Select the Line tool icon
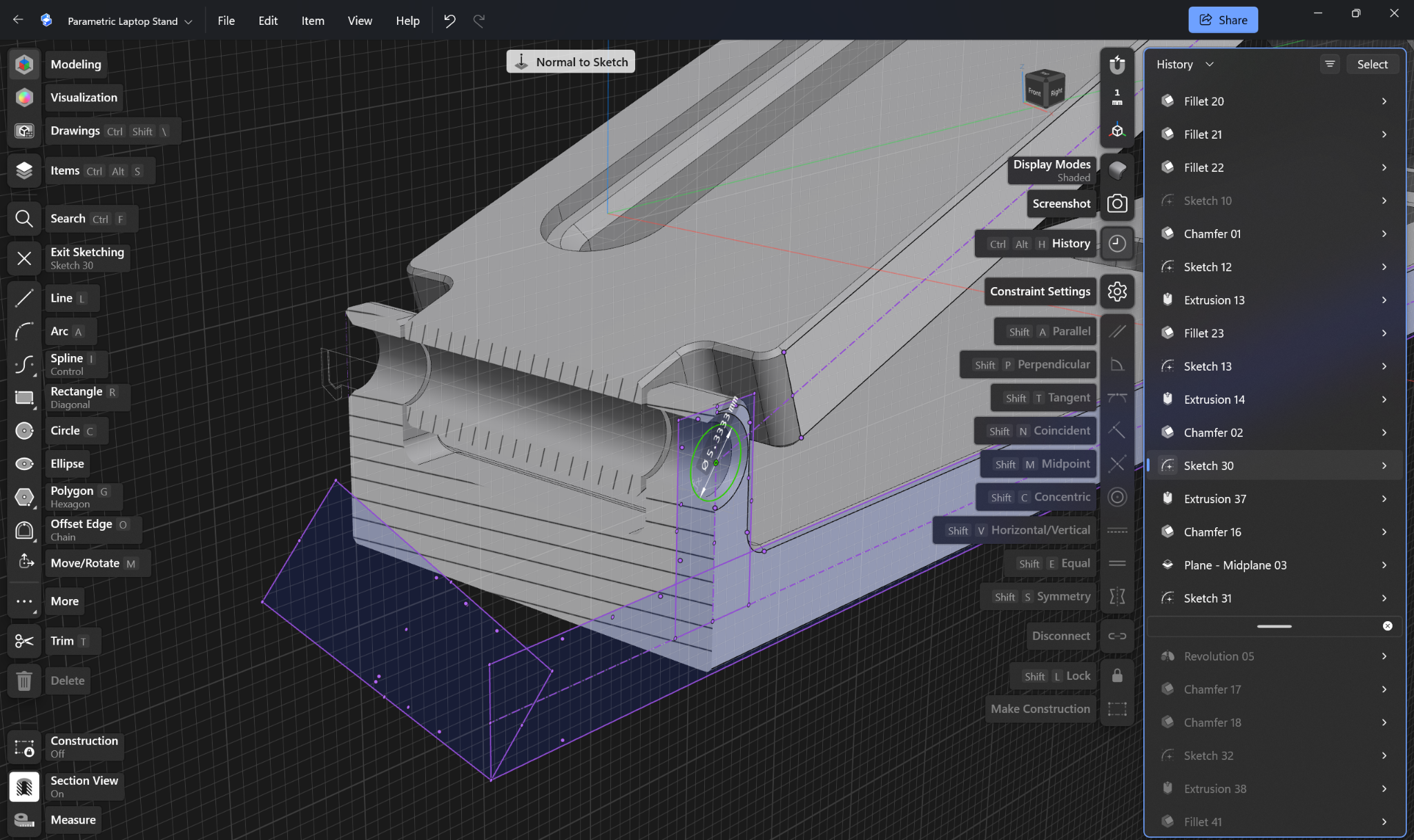 pyautogui.click(x=24, y=298)
